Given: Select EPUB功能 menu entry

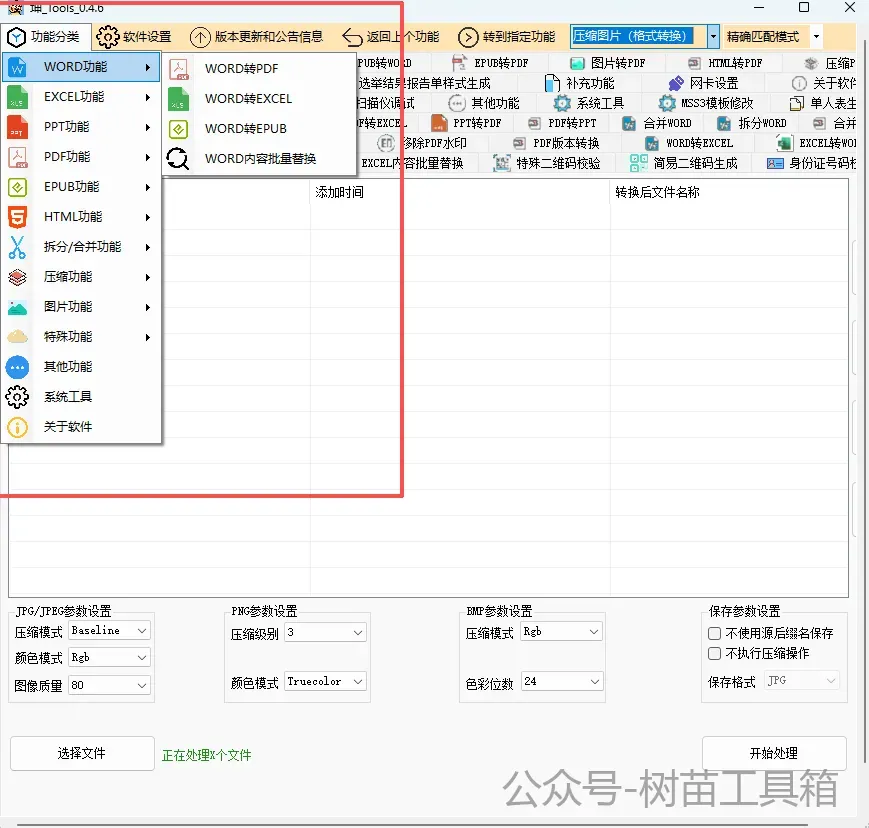Looking at the screenshot, I should coord(81,187).
